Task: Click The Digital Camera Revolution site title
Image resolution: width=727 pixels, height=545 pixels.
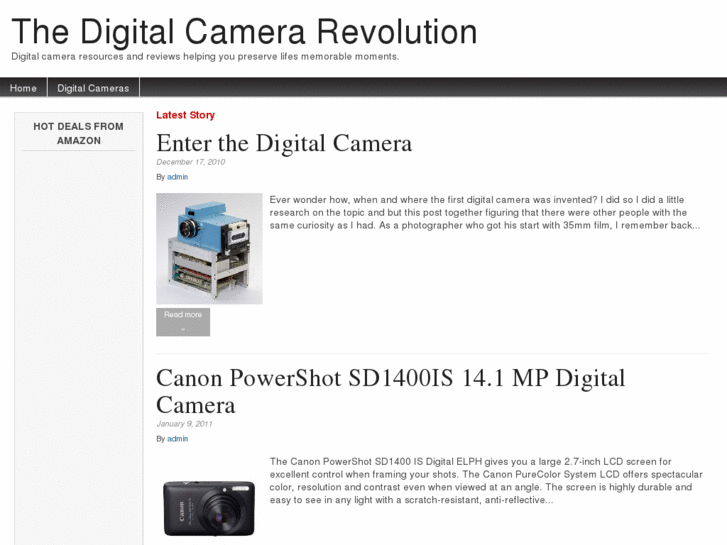Action: (x=244, y=32)
